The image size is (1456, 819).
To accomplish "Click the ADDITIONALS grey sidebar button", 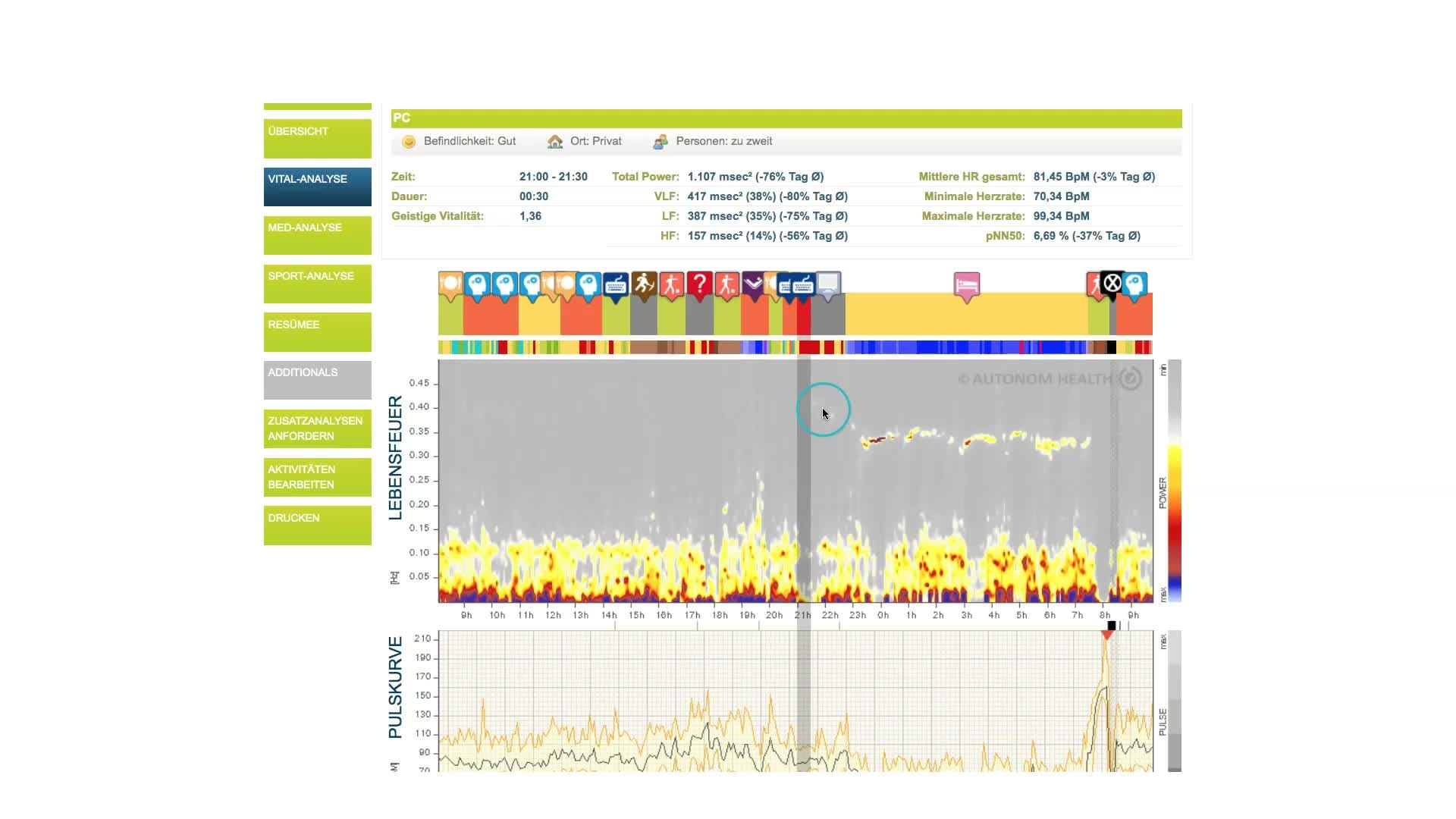I will [317, 379].
